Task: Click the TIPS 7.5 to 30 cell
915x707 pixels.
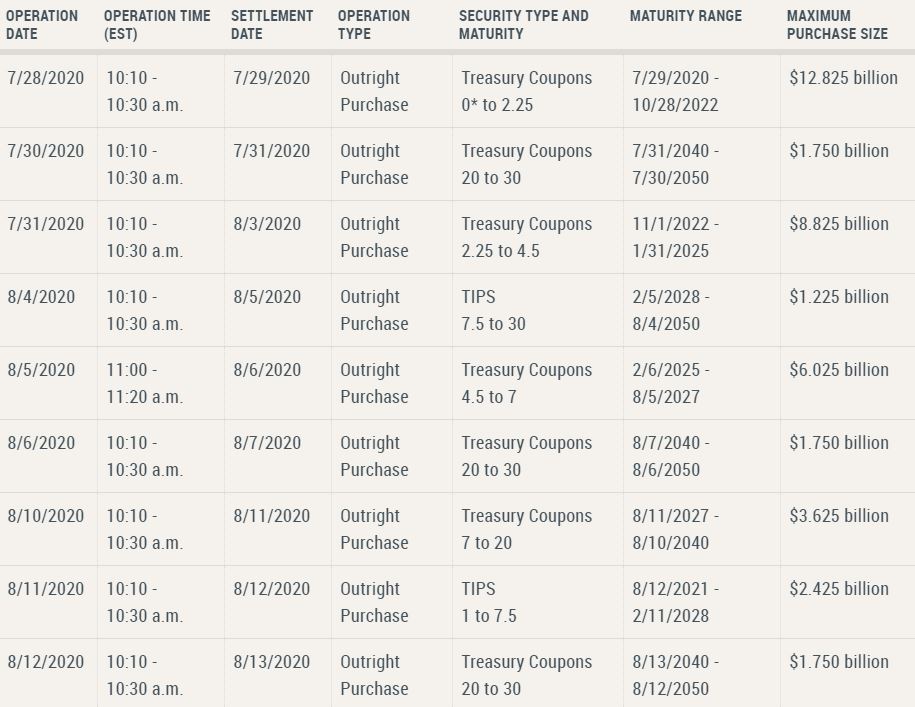Action: click(x=494, y=310)
